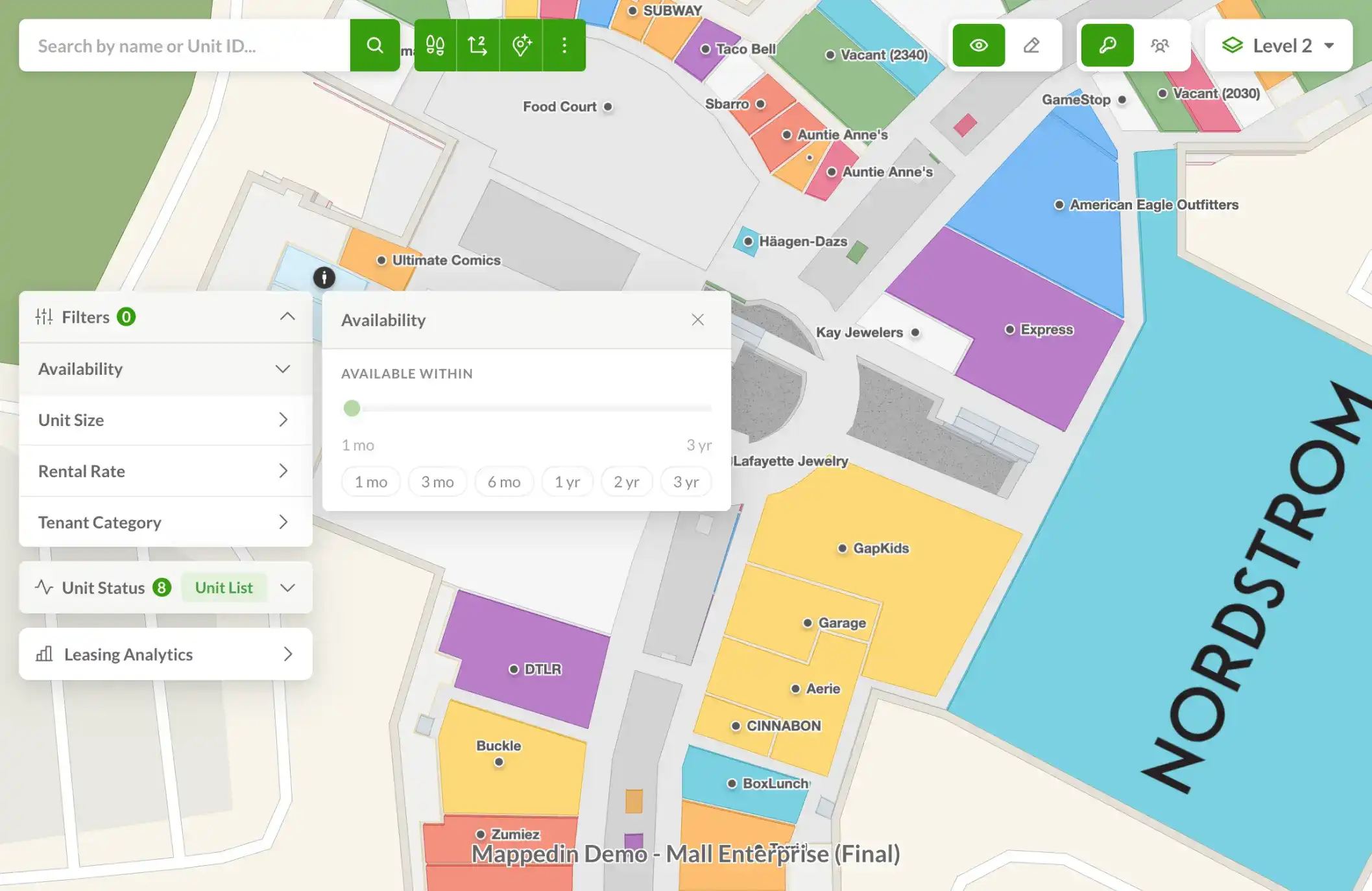Screen dimensions: 1372x891
Task: Click the Available Within slider handle
Action: pos(352,408)
